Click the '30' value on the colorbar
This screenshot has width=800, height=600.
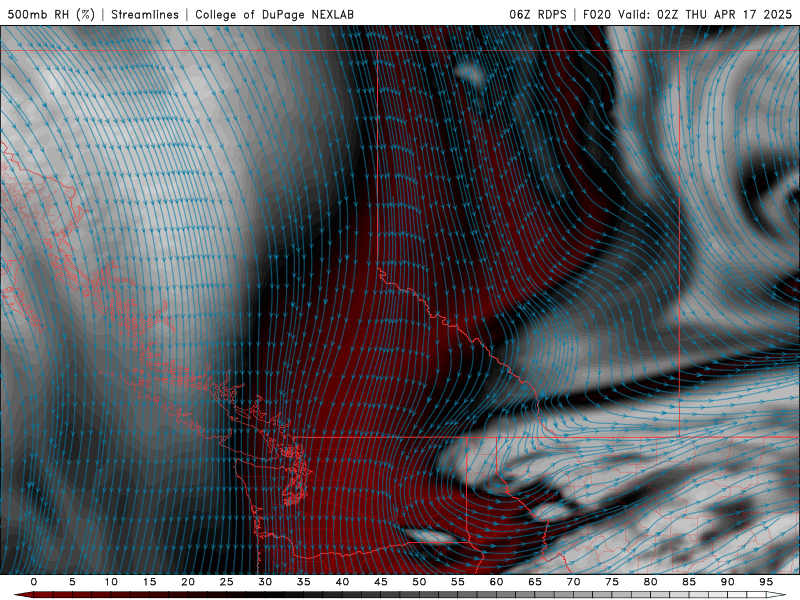coord(265,582)
